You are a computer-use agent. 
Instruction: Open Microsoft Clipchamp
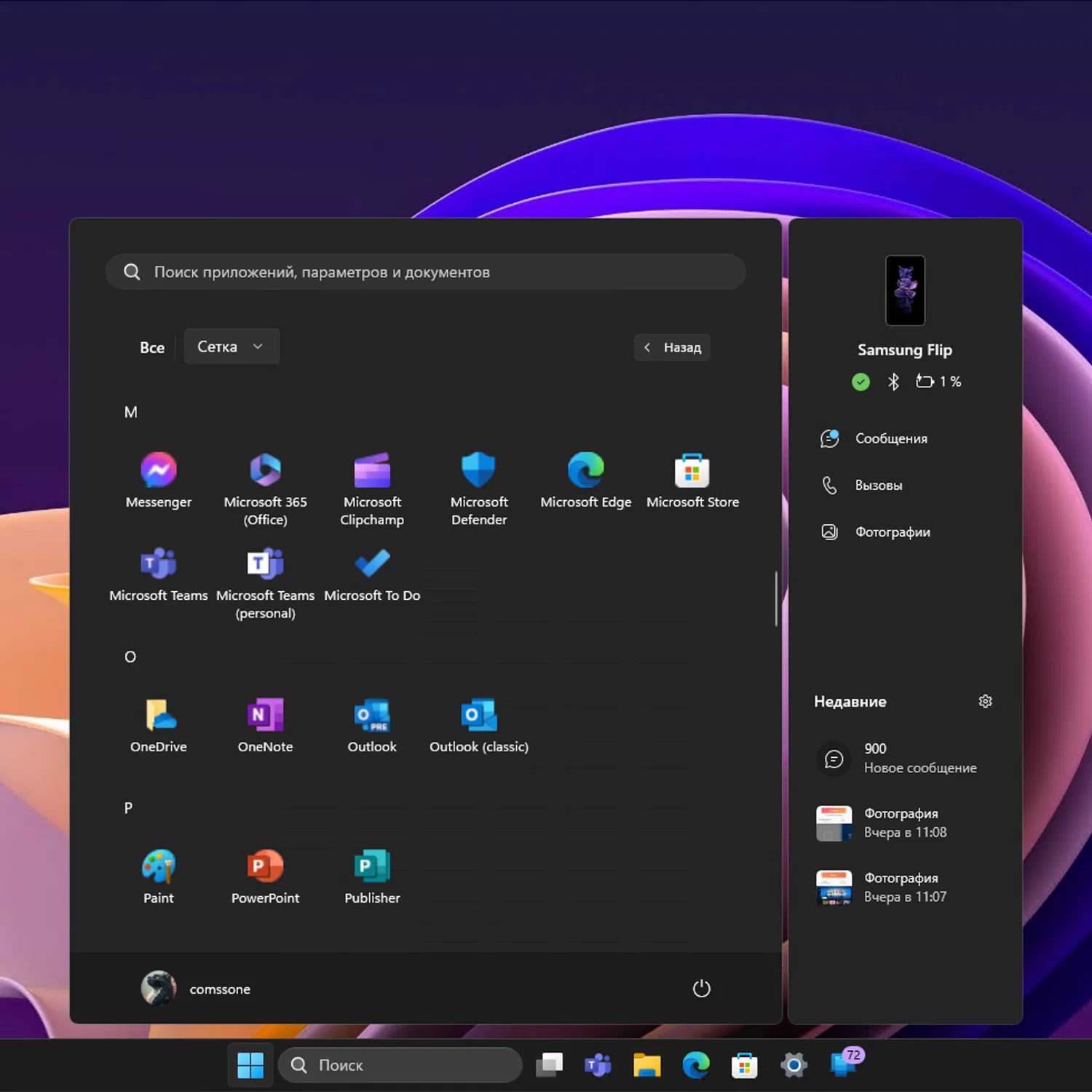[x=372, y=488]
